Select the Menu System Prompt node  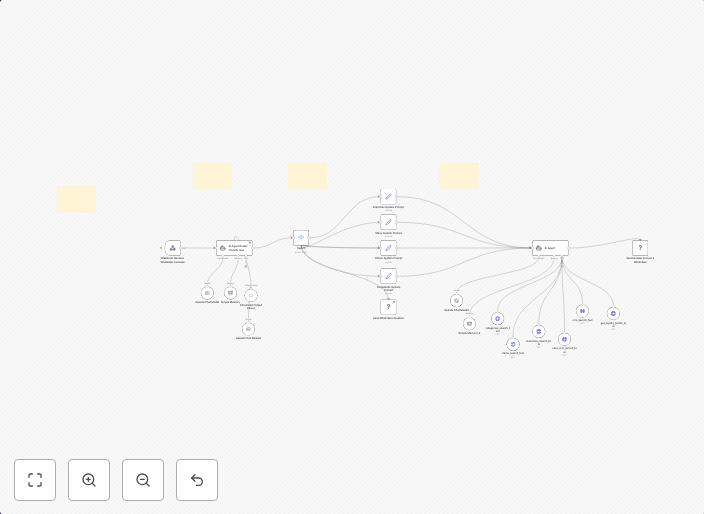coord(388,222)
